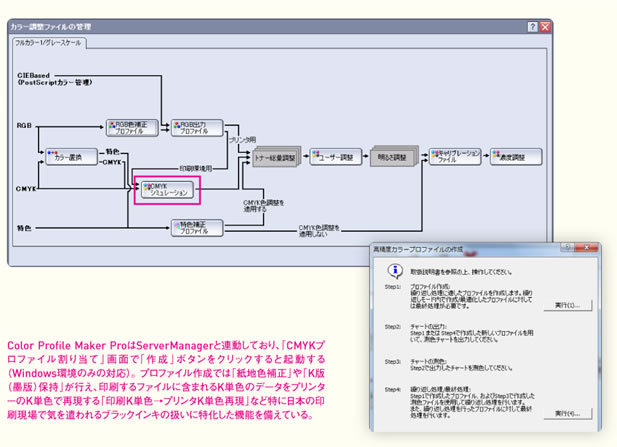Click color icon on カラー置換 node
Viewport: 617px width, 447px height.
pos(52,153)
